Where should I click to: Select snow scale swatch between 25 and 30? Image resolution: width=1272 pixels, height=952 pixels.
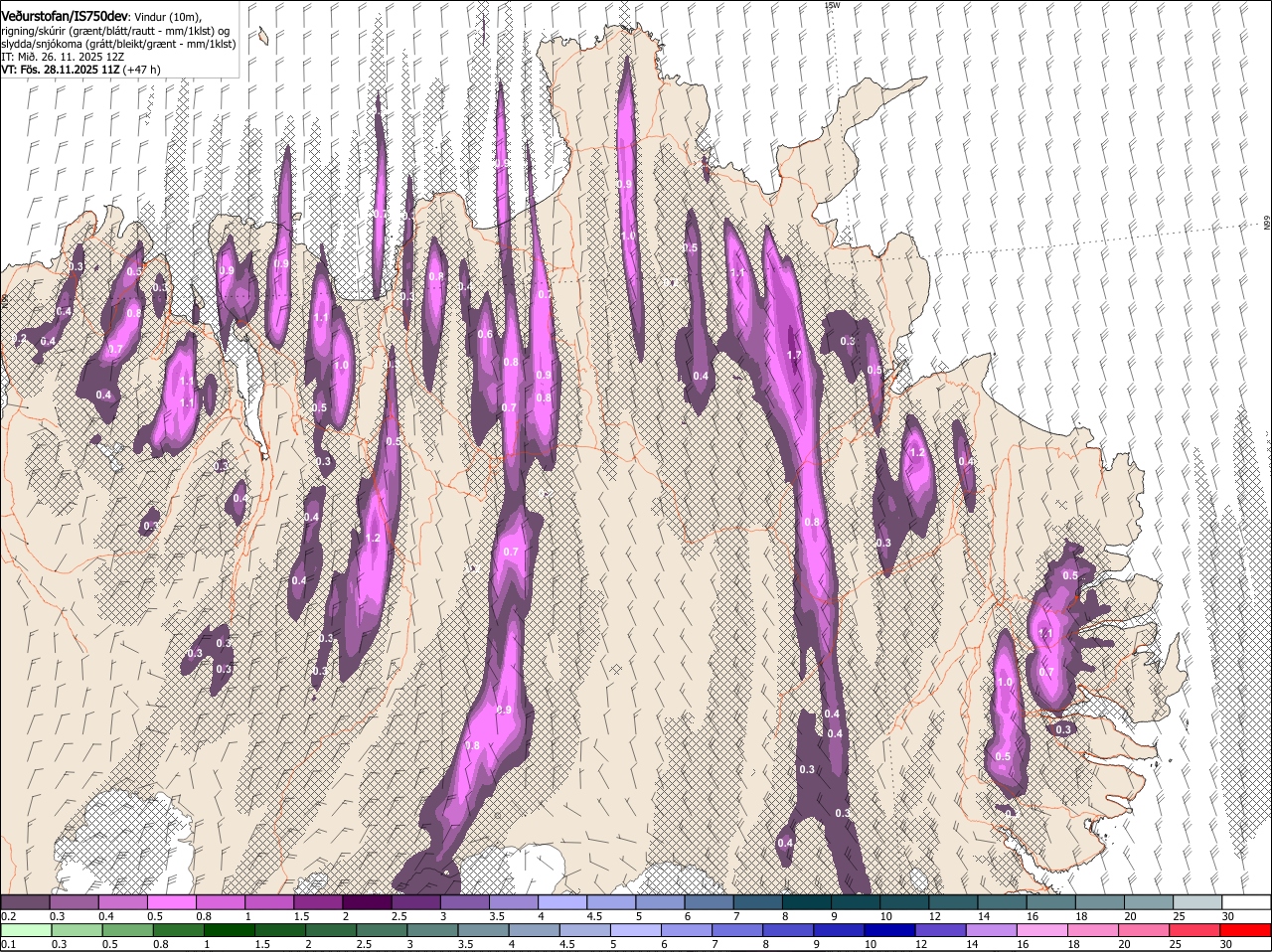tap(1197, 902)
